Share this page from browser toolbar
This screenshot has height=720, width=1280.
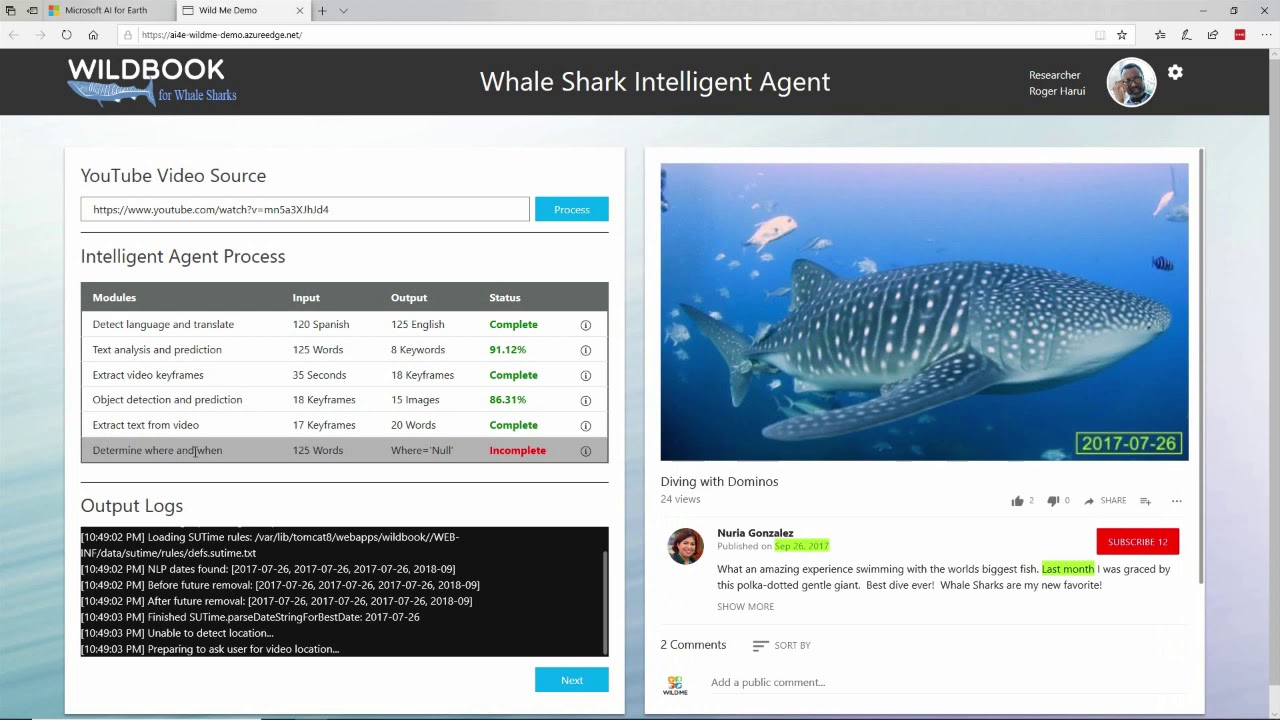(1213, 35)
